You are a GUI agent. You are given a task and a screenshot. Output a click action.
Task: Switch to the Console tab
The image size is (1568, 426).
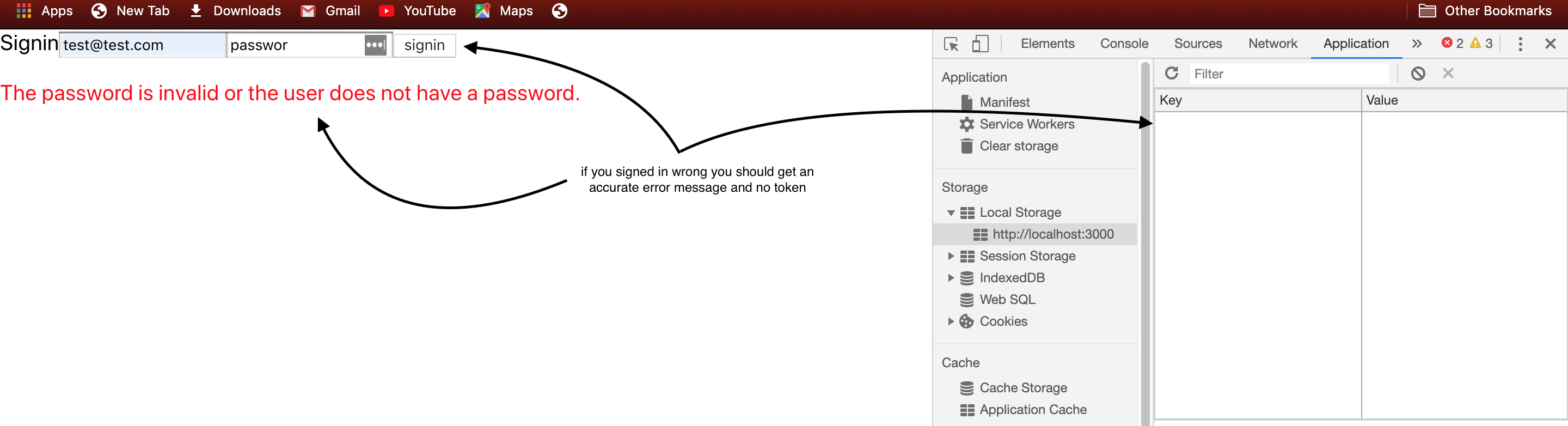1124,43
